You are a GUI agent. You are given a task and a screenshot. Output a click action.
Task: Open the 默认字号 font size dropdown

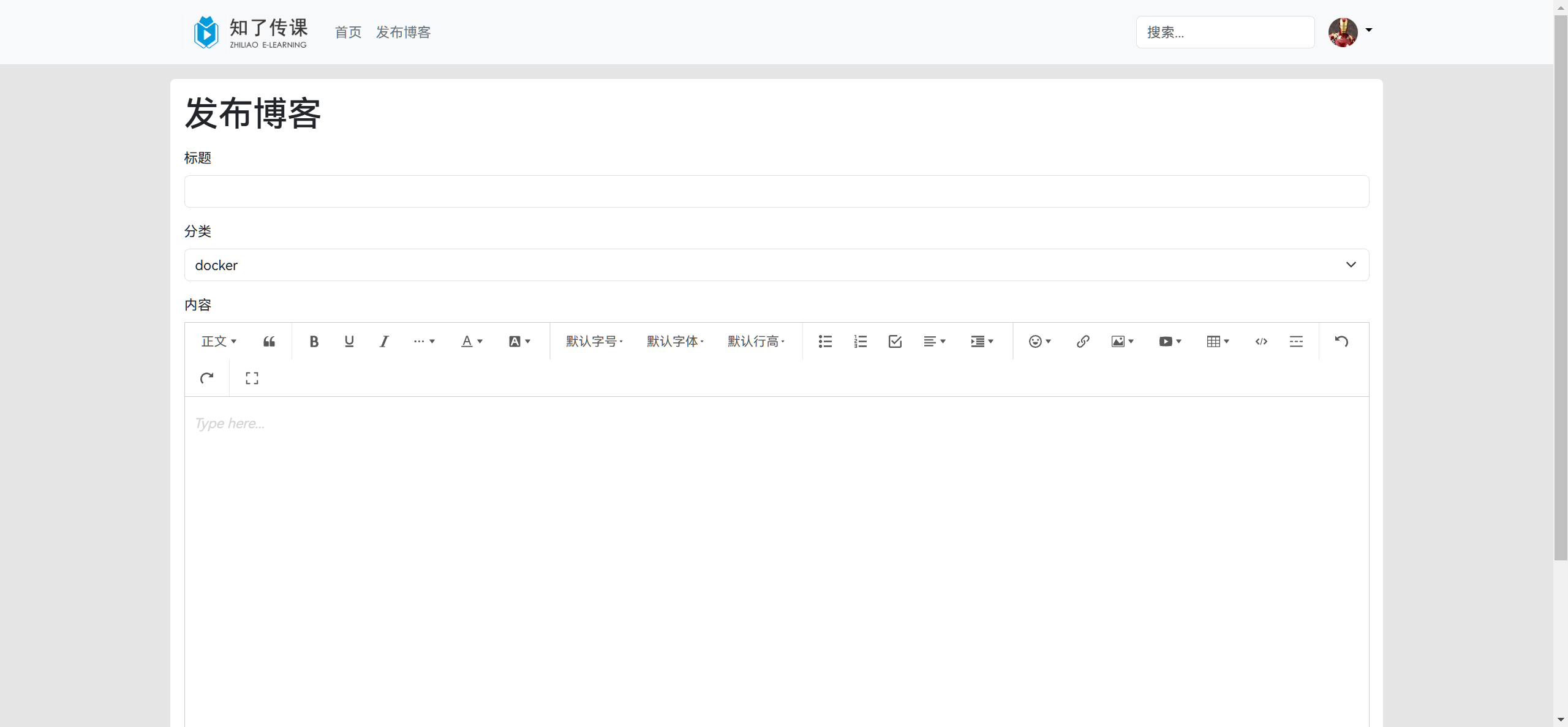pyautogui.click(x=594, y=341)
